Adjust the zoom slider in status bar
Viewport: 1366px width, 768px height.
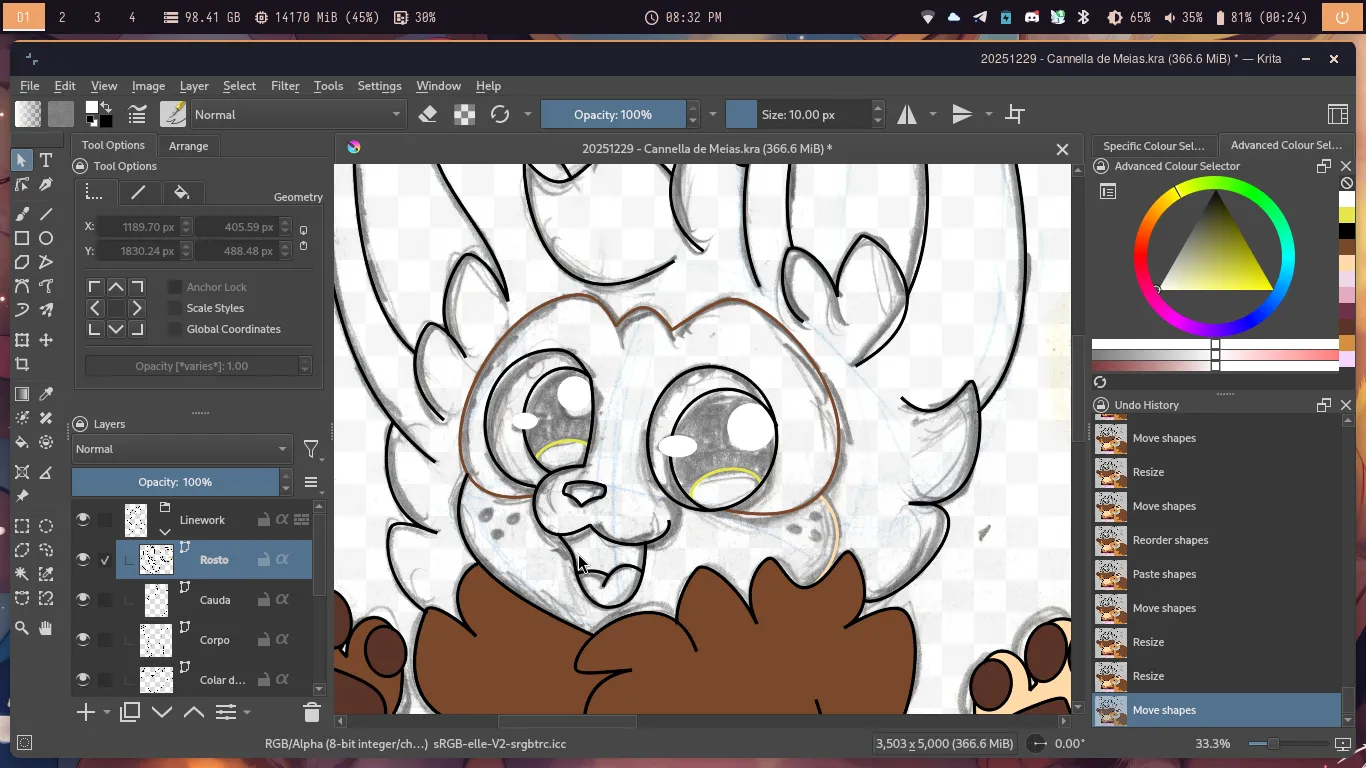(x=1273, y=744)
